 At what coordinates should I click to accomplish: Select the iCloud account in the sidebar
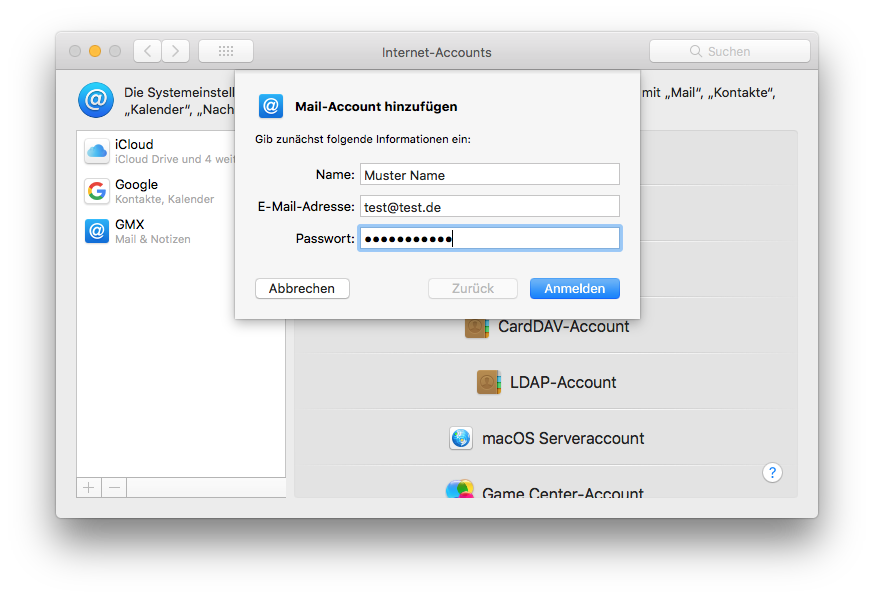tap(133, 150)
